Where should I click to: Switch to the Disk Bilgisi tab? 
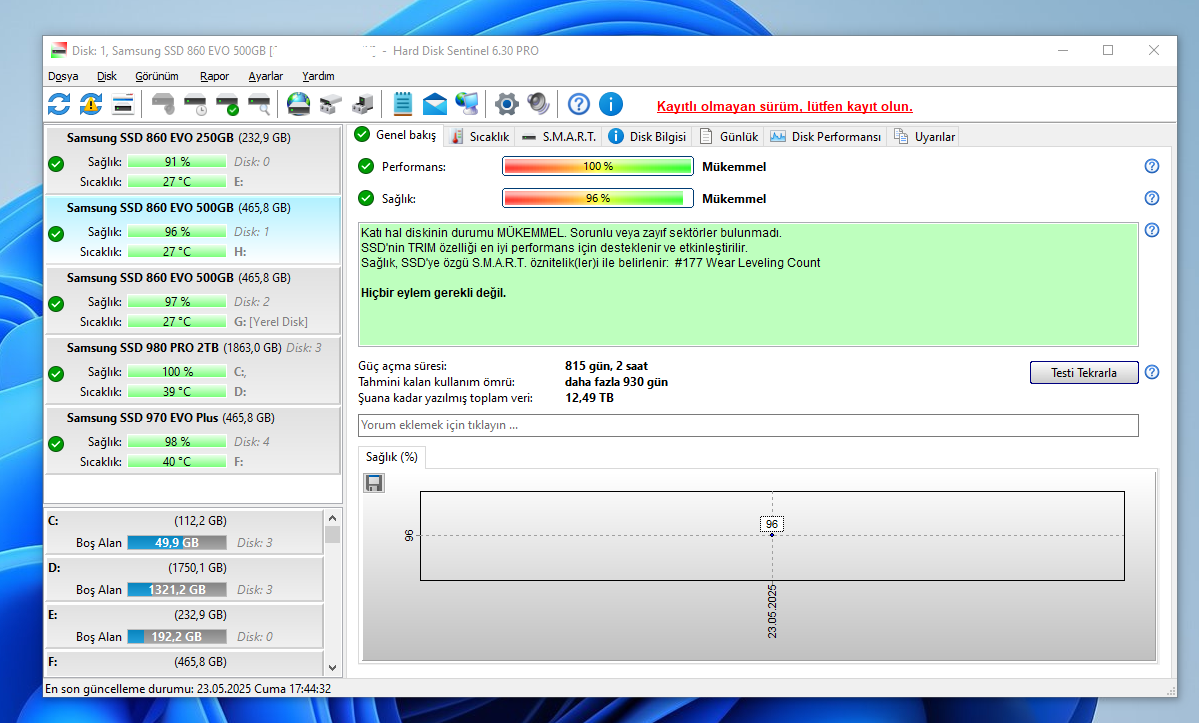648,137
